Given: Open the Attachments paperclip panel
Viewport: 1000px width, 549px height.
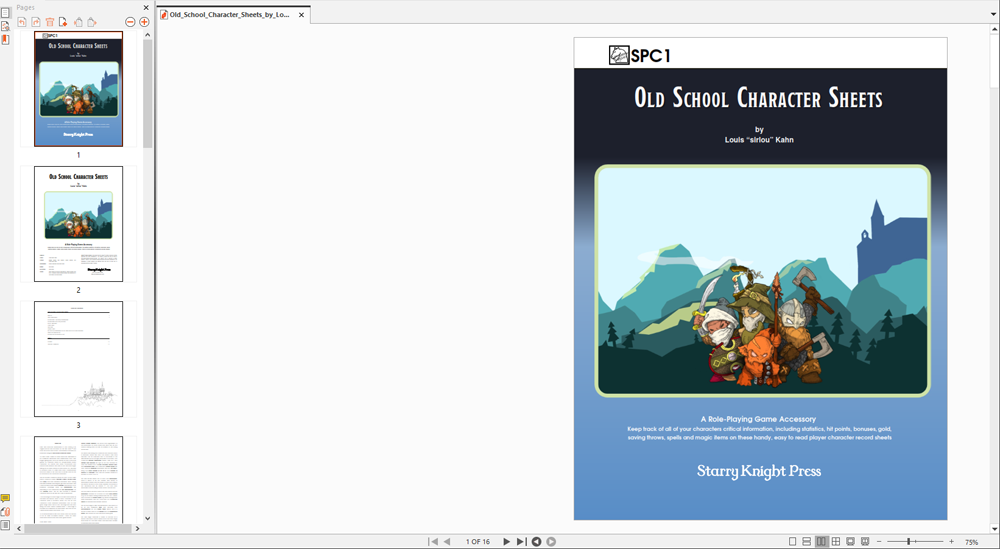Looking at the screenshot, I should tap(5, 511).
